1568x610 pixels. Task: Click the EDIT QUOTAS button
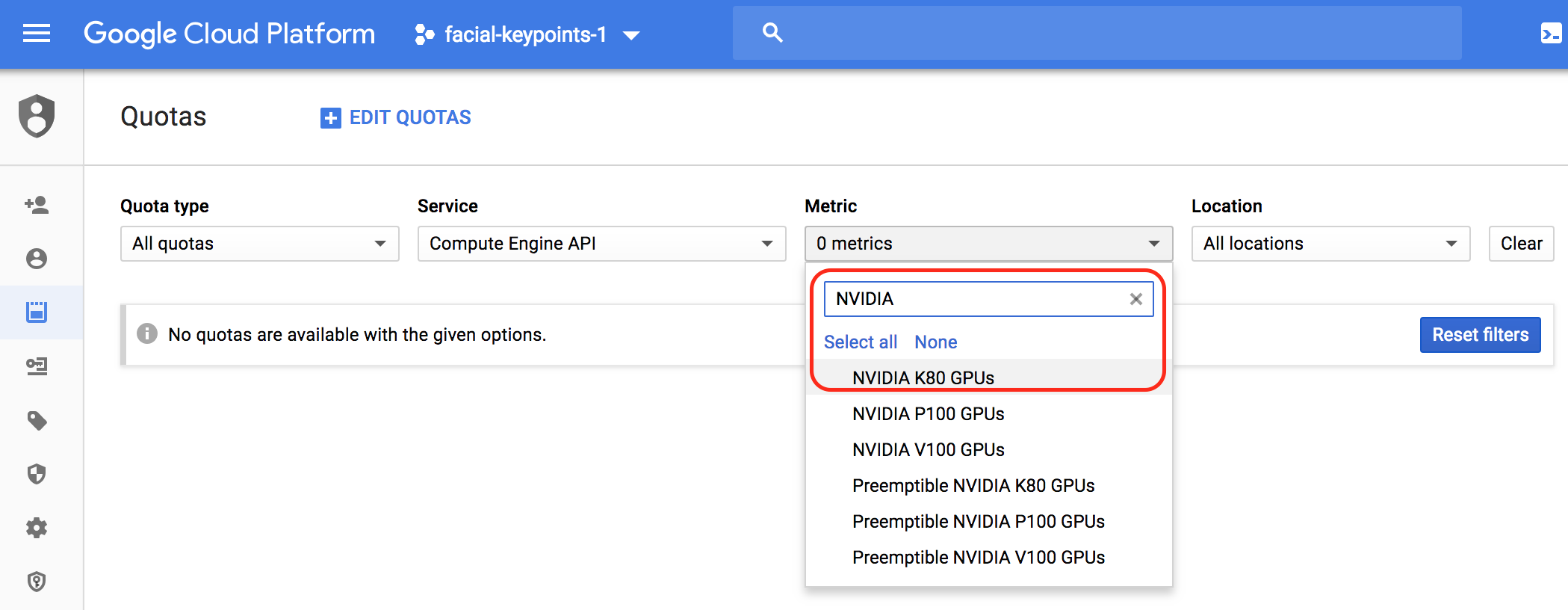396,117
